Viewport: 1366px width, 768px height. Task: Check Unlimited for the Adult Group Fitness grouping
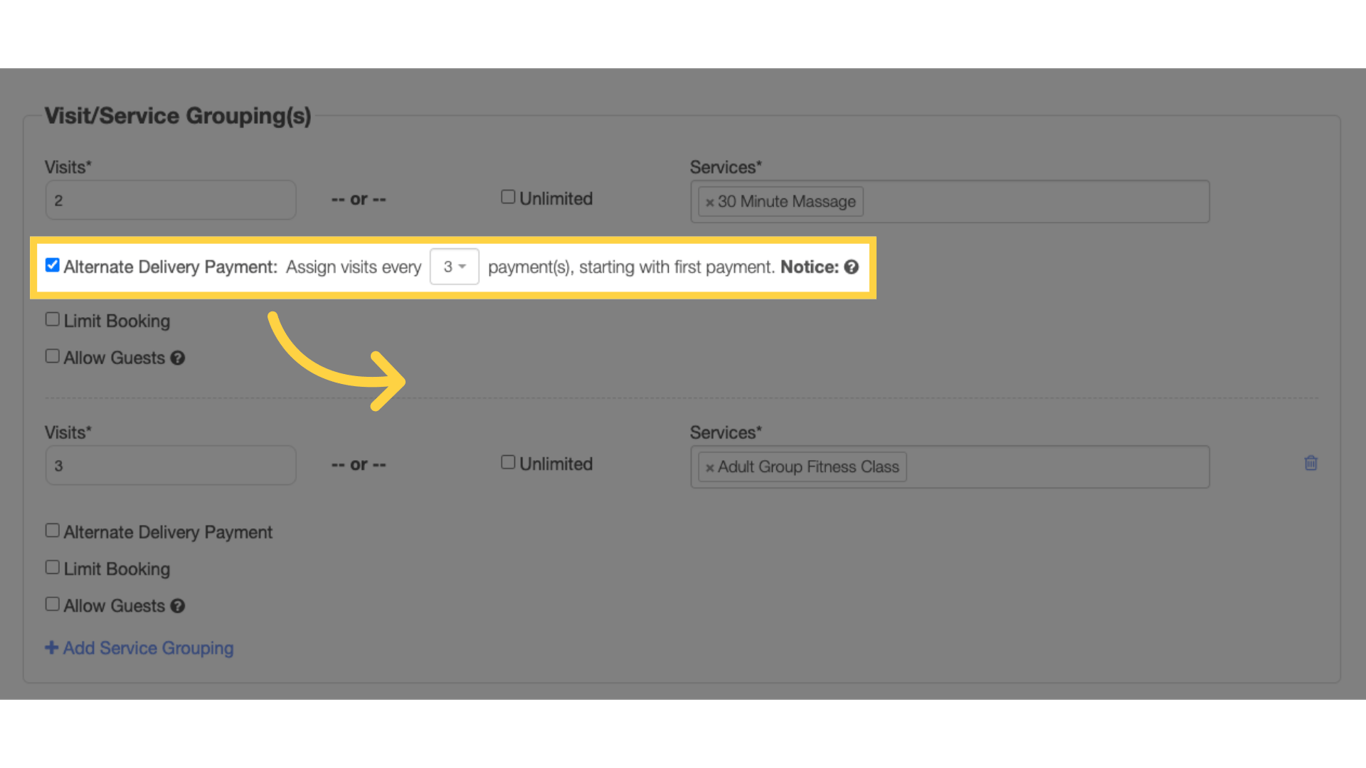pyautogui.click(x=508, y=462)
